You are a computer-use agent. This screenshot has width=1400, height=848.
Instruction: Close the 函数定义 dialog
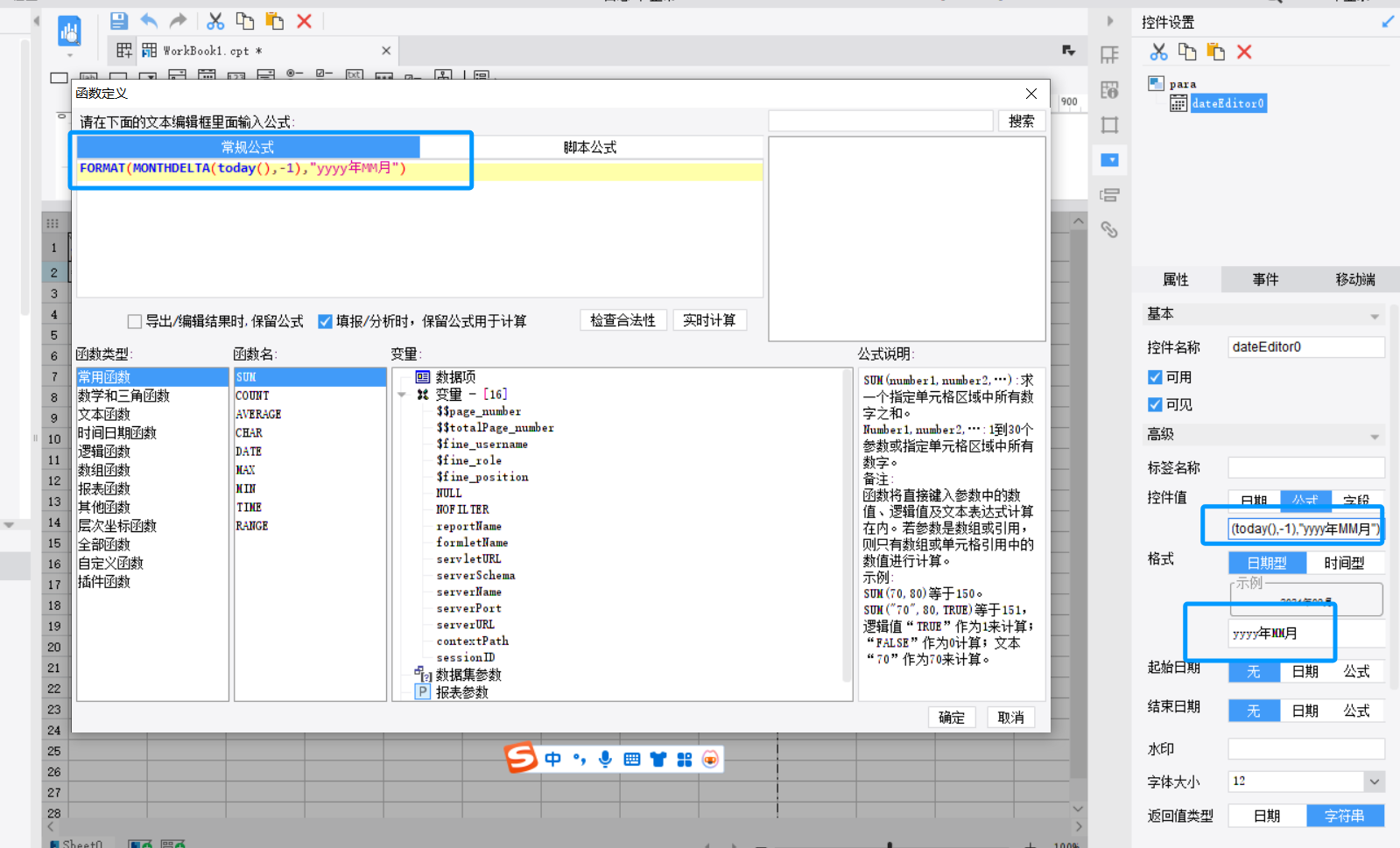point(1031,94)
